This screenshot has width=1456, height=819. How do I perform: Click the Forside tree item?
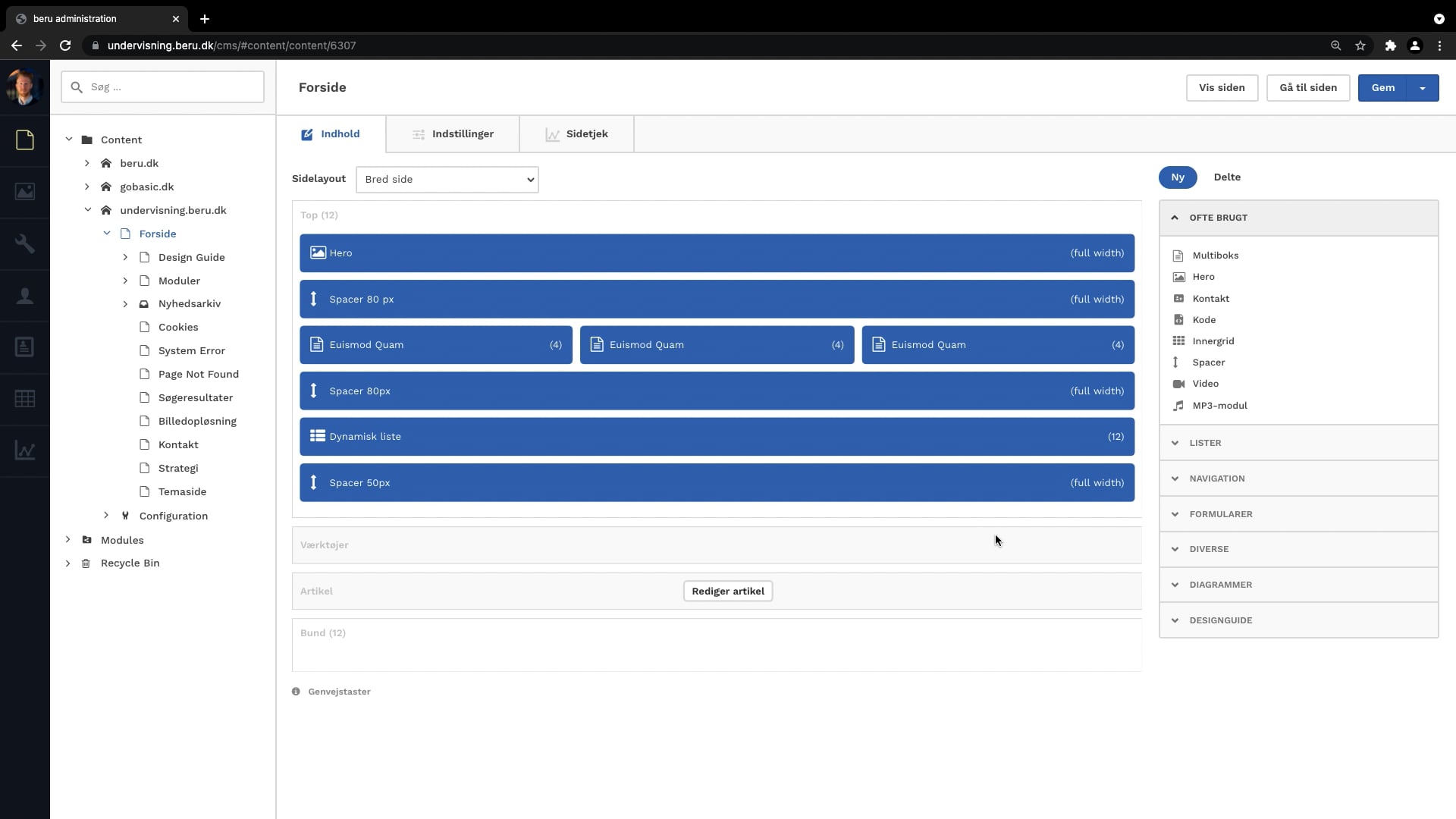pos(157,233)
